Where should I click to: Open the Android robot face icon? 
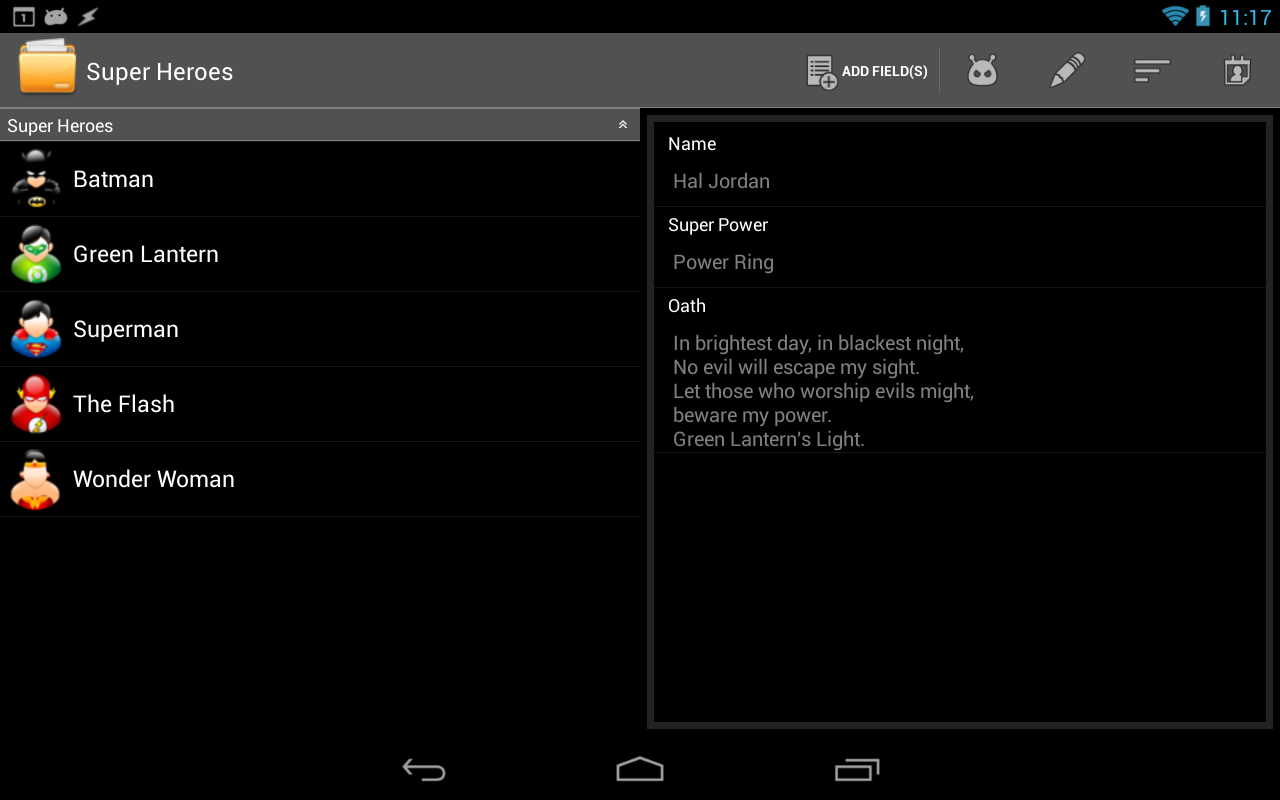click(982, 71)
